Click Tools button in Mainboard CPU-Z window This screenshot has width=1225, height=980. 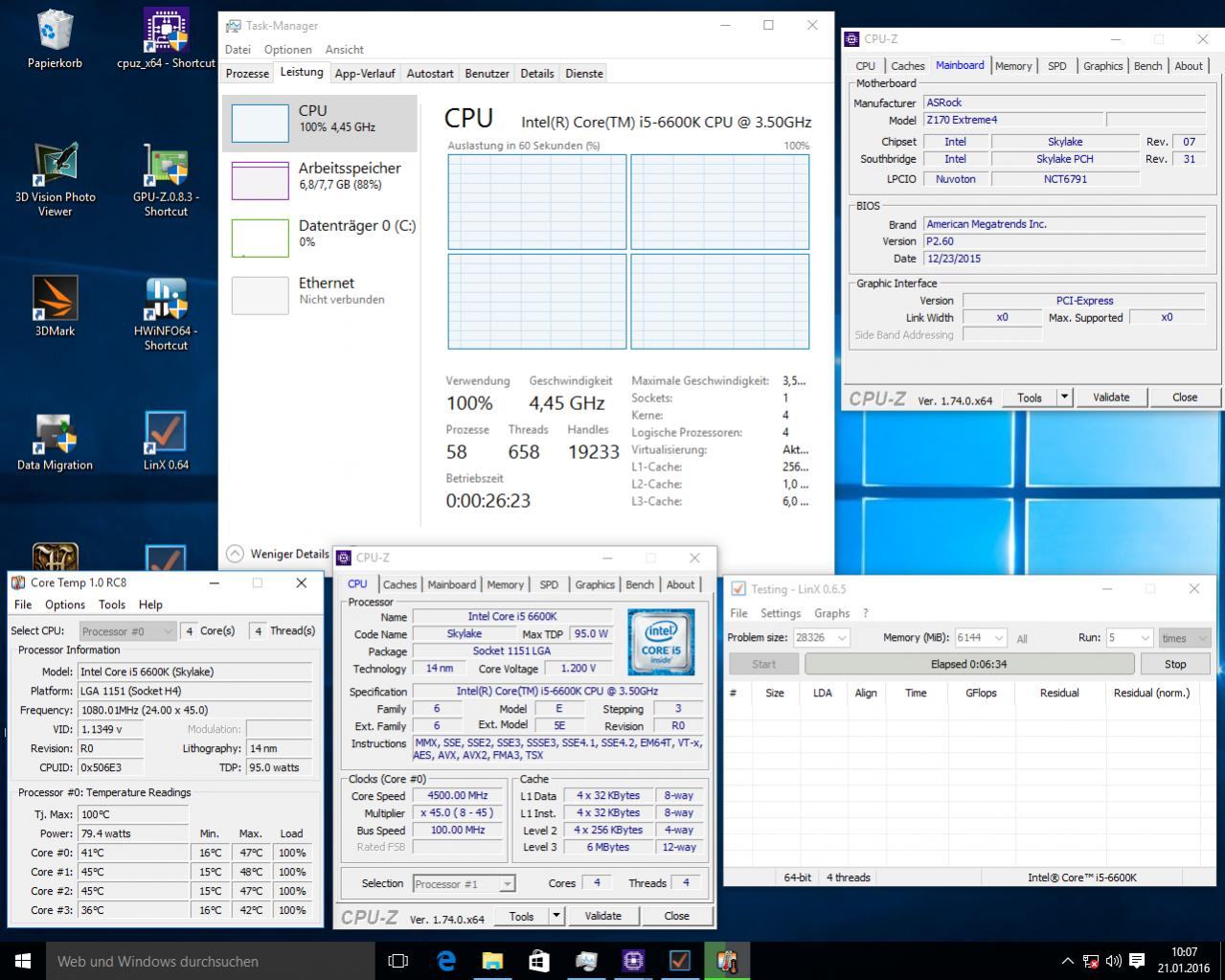pyautogui.click(x=1030, y=397)
